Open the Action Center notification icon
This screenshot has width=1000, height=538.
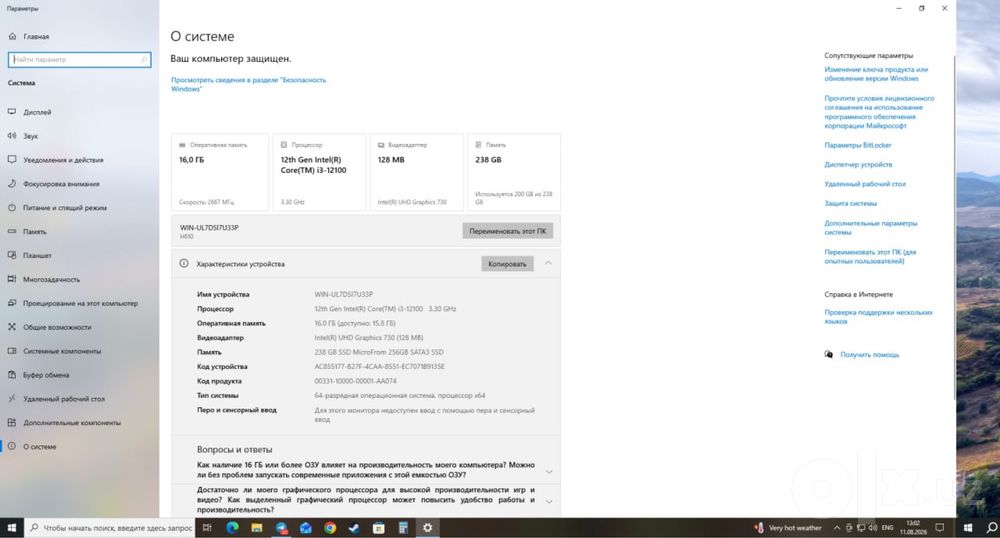pyautogui.click(x=939, y=528)
